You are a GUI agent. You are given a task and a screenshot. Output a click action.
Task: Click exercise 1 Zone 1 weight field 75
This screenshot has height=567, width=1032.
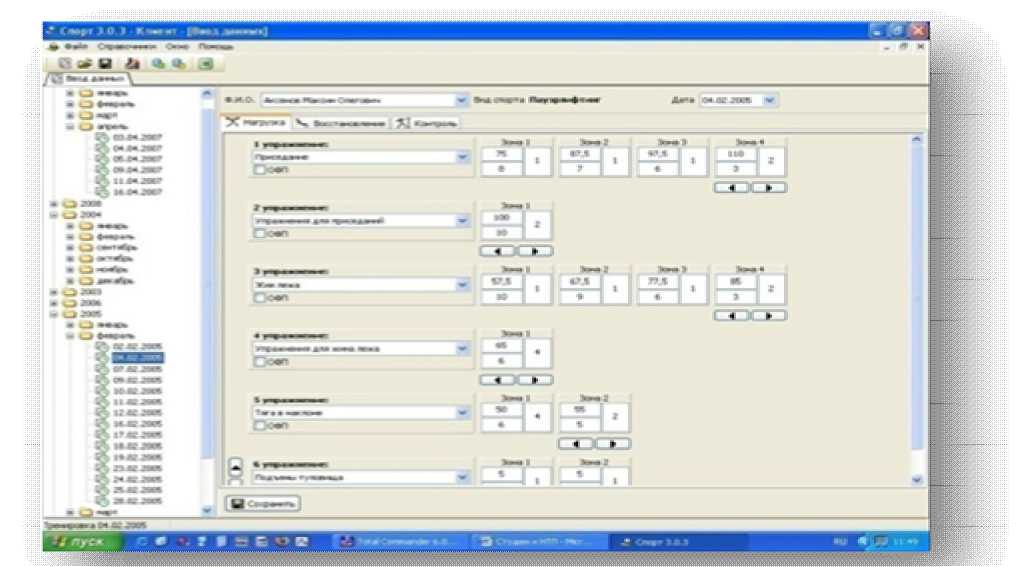pos(502,154)
